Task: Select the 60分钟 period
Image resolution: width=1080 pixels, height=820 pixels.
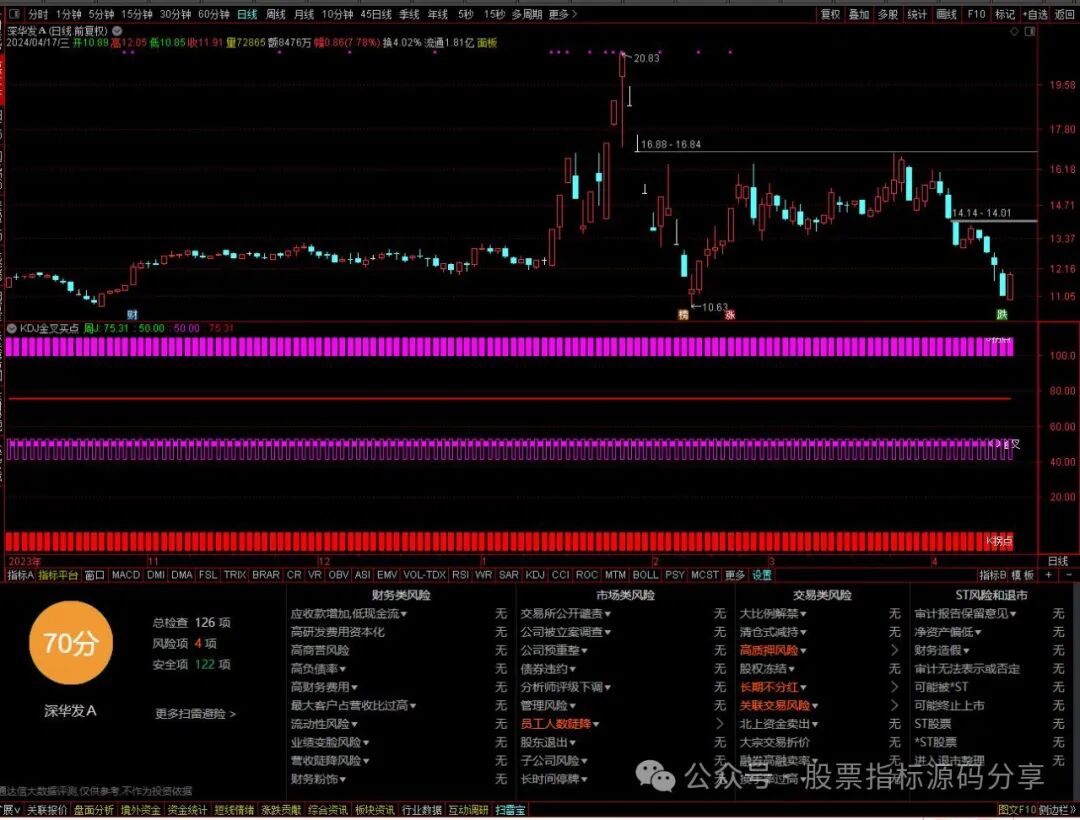Action: click(214, 14)
